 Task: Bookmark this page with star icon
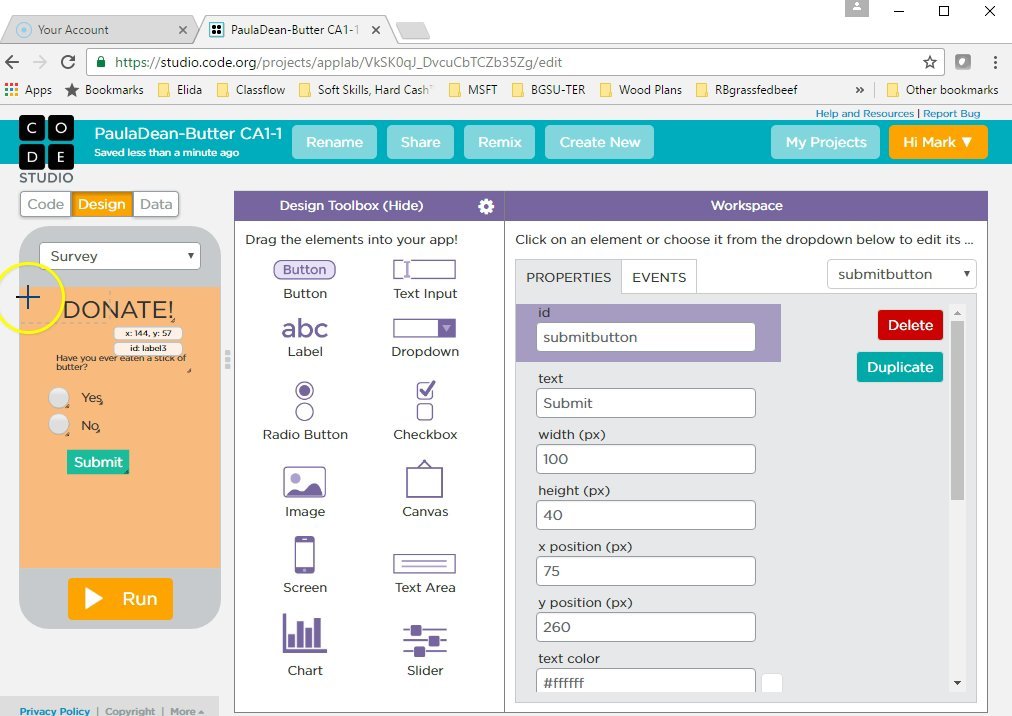point(930,62)
